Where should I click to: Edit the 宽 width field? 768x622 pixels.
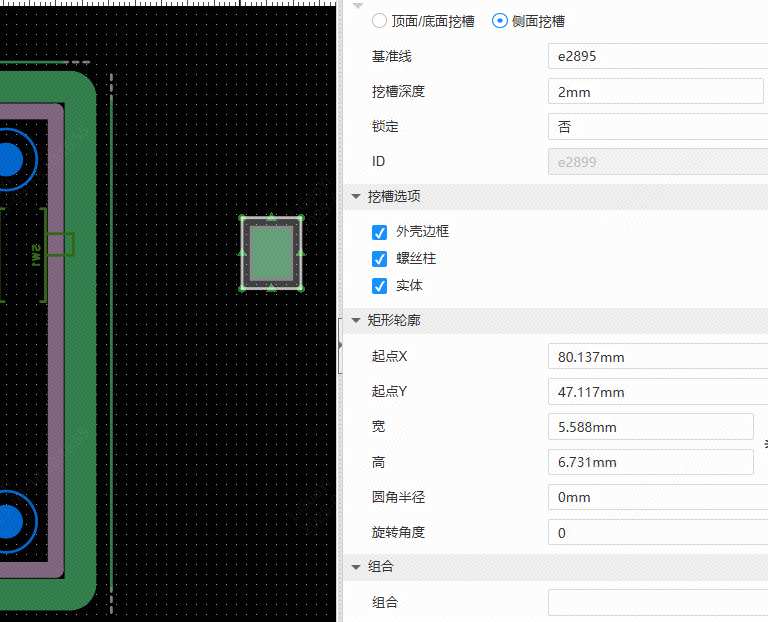coord(650,427)
